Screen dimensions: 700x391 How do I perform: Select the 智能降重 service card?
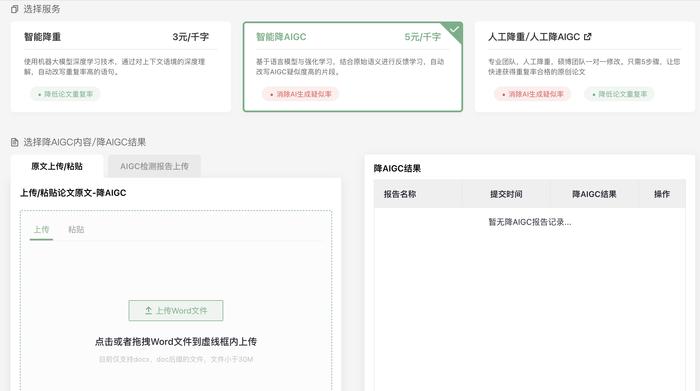(121, 67)
